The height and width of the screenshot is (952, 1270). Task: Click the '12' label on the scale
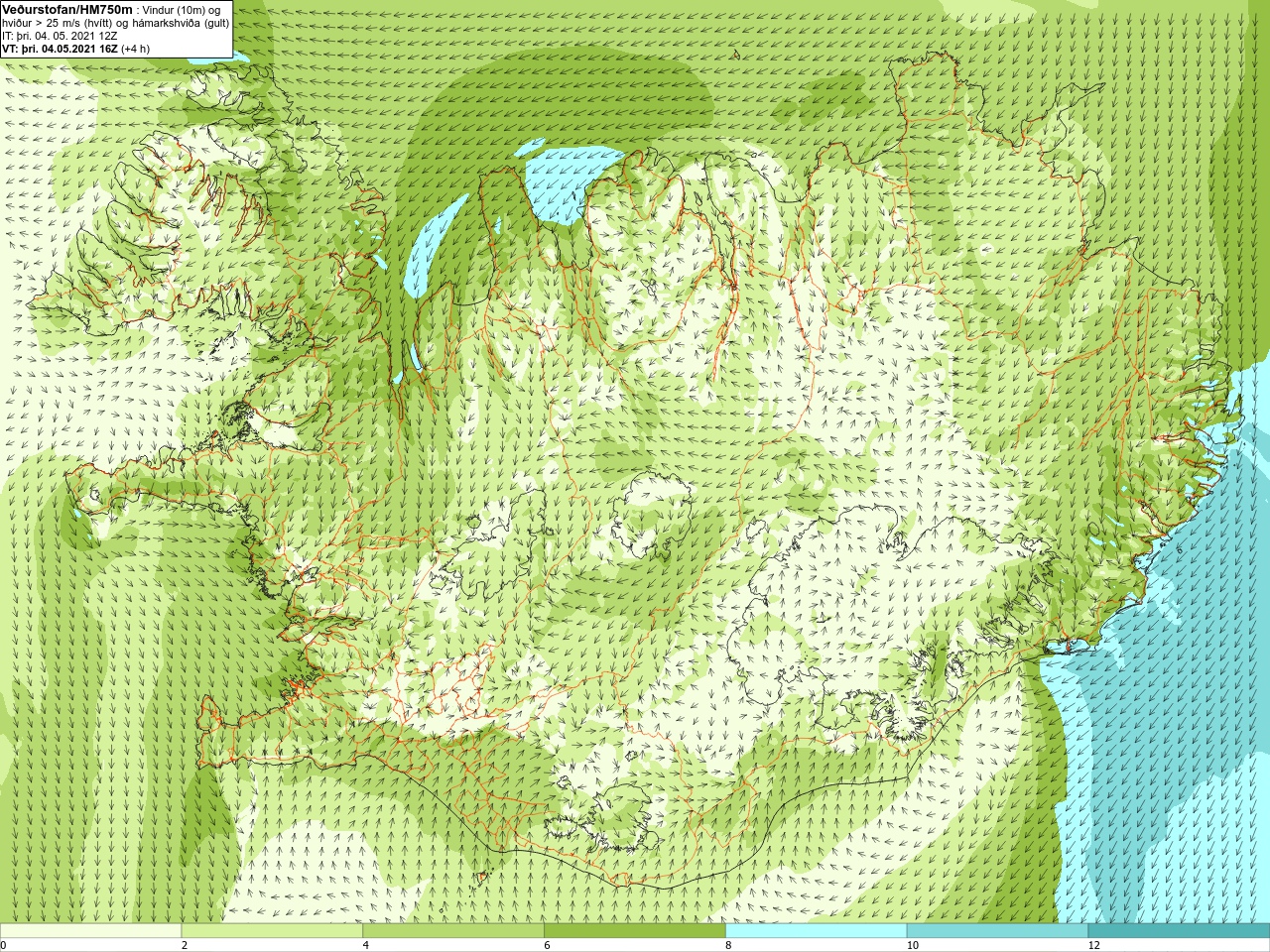point(1093,945)
